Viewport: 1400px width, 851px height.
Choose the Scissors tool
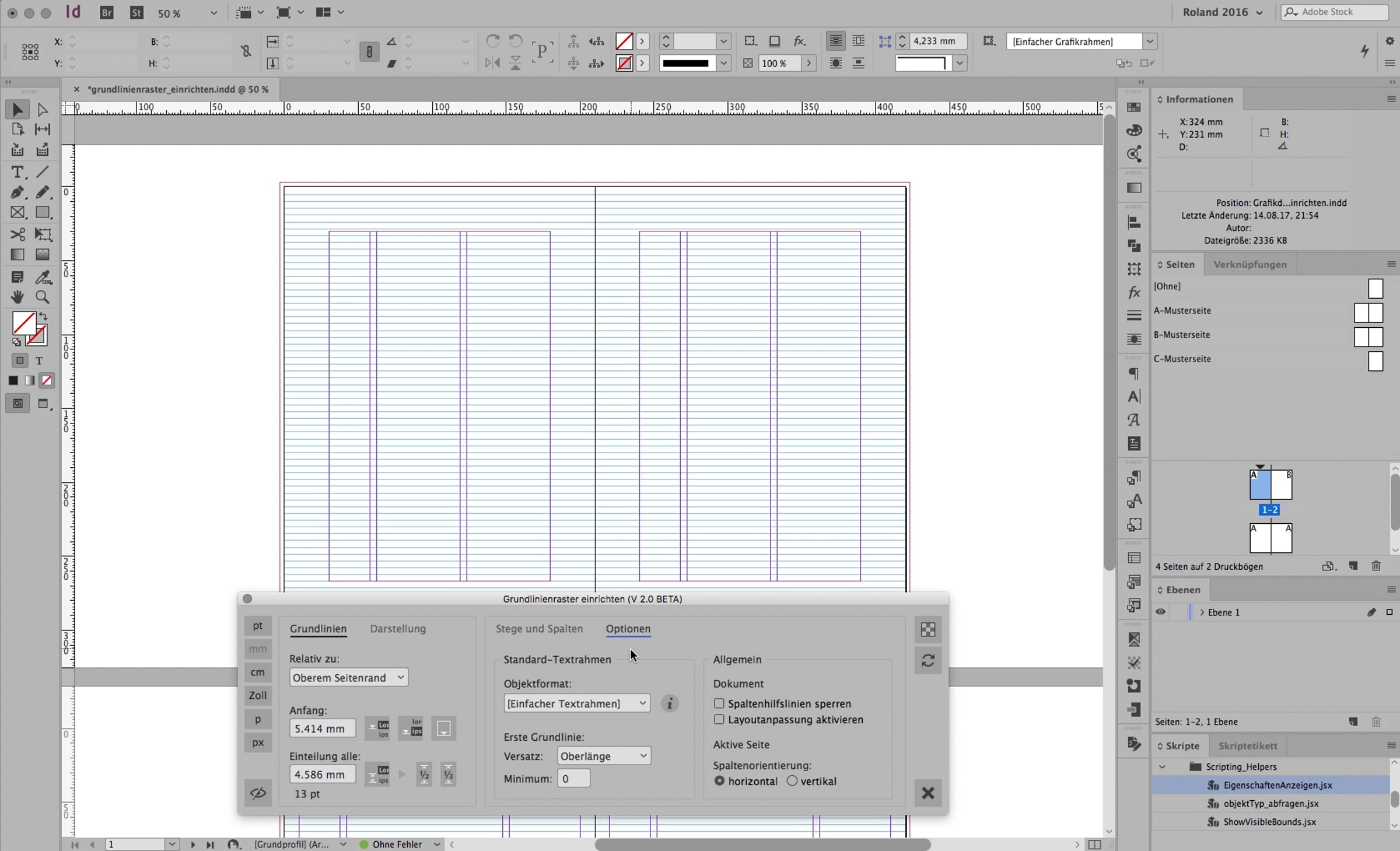coord(17,234)
